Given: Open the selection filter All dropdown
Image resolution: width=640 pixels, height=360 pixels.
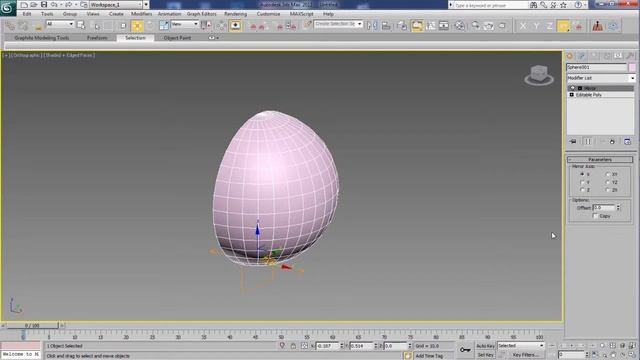Looking at the screenshot, I should [x=60, y=24].
